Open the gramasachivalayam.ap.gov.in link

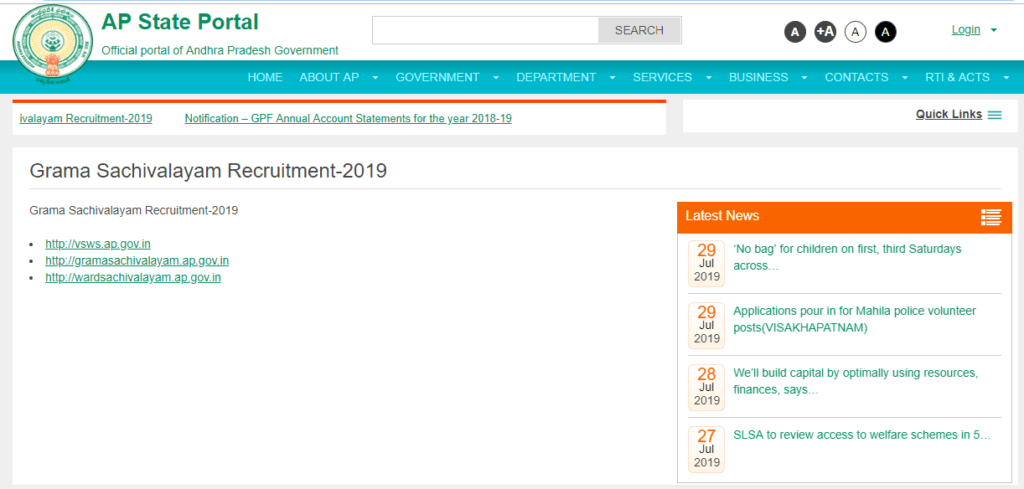tap(137, 261)
